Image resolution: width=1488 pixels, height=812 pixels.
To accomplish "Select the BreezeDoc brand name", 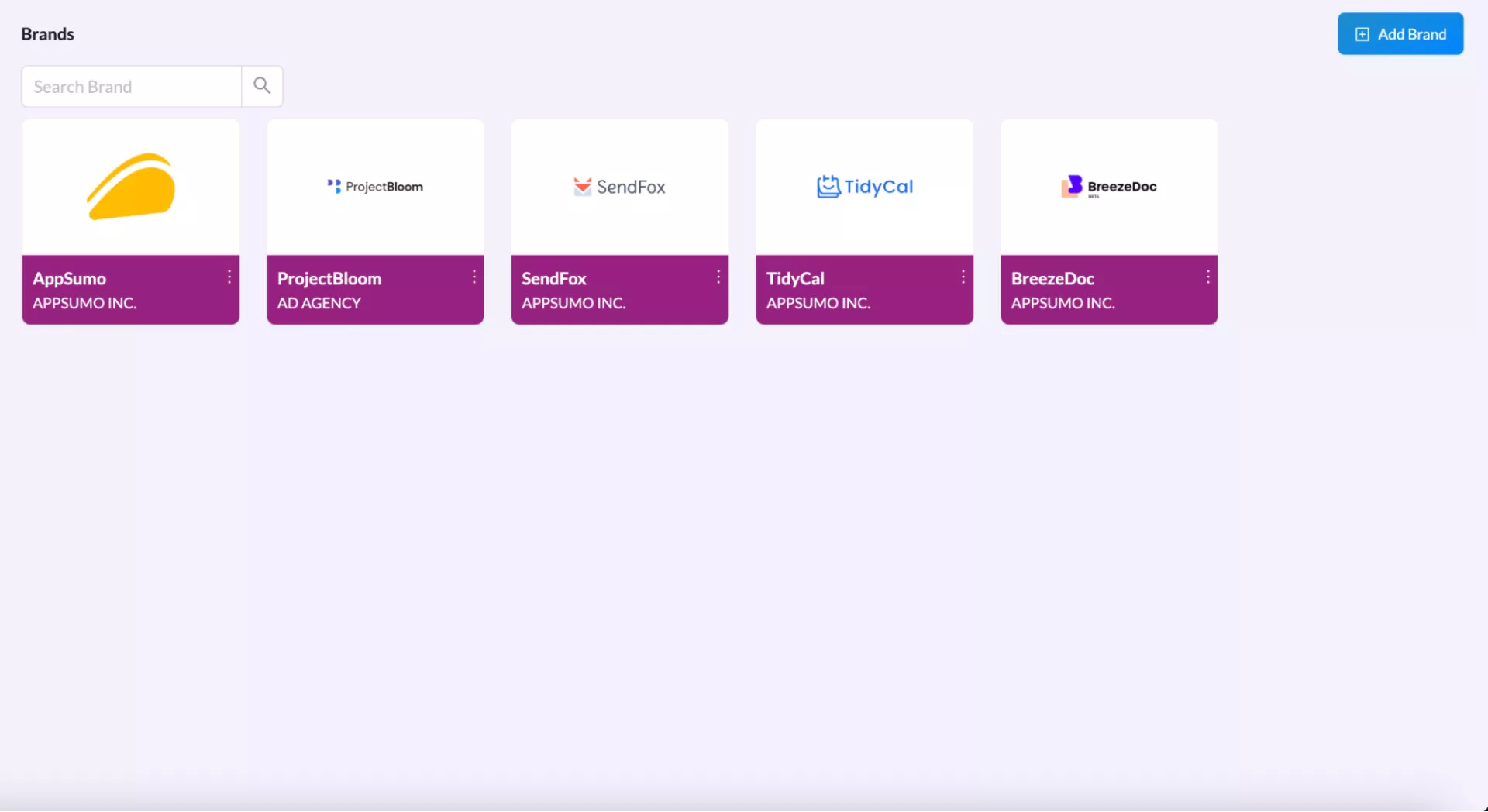I will coord(1052,279).
